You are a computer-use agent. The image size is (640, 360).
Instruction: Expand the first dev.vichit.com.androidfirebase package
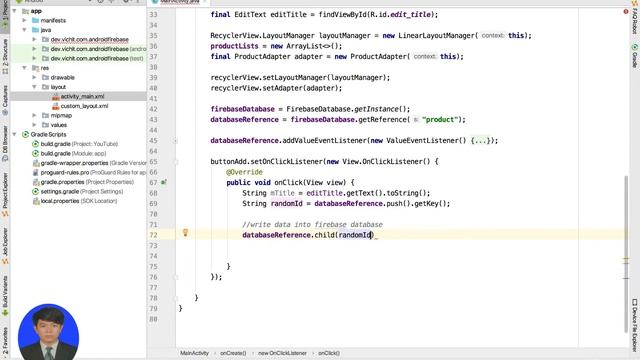(34, 40)
